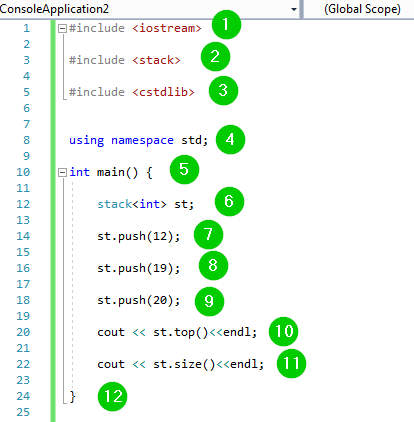Click 'cout' on line 20
This screenshot has width=414, height=422.
click(x=111, y=332)
